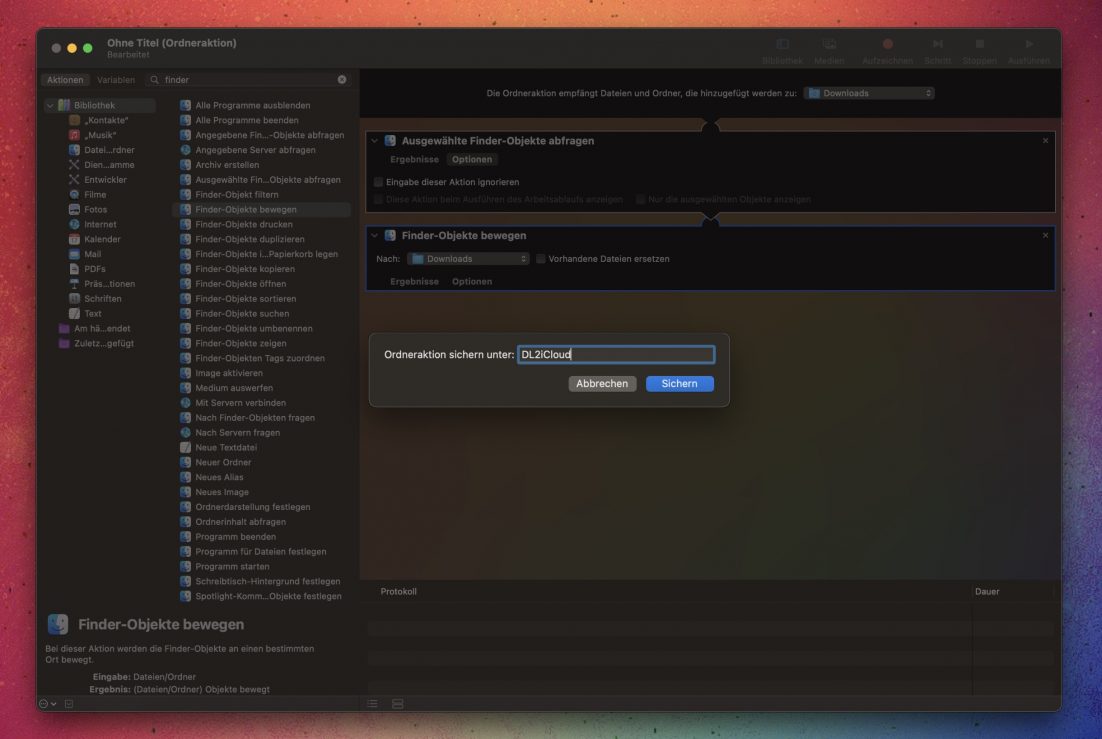The height and width of the screenshot is (739, 1102).
Task: Click the Bibliothek toolbar icon
Action: pos(782,44)
